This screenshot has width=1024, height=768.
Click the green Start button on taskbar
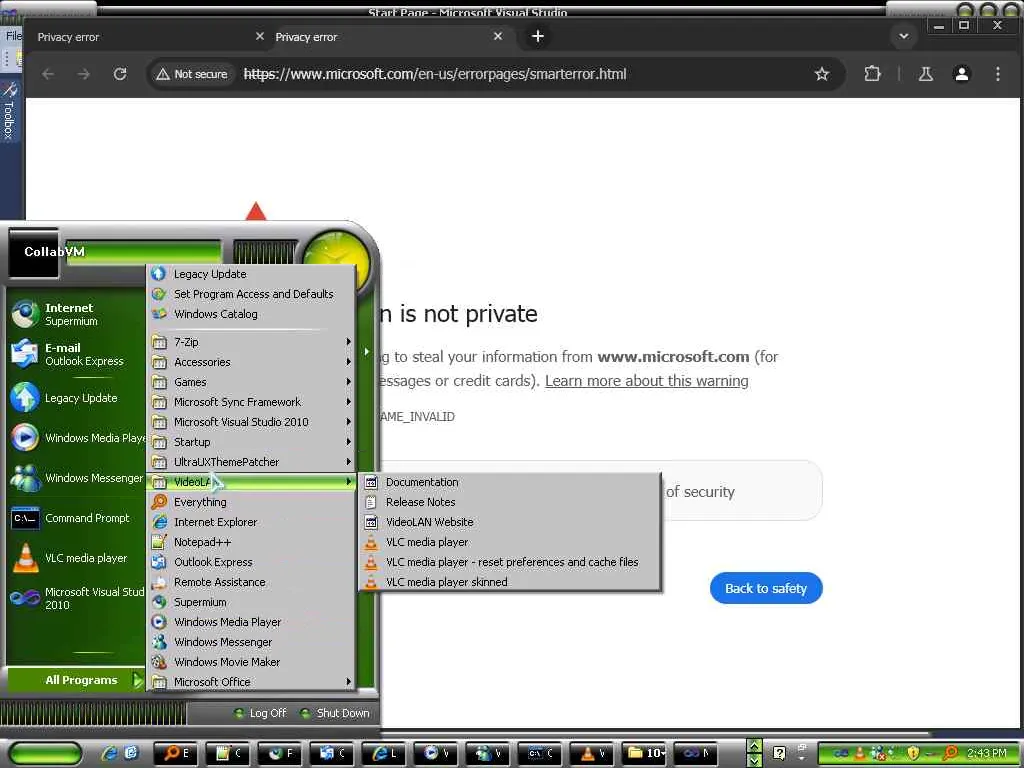[44, 754]
